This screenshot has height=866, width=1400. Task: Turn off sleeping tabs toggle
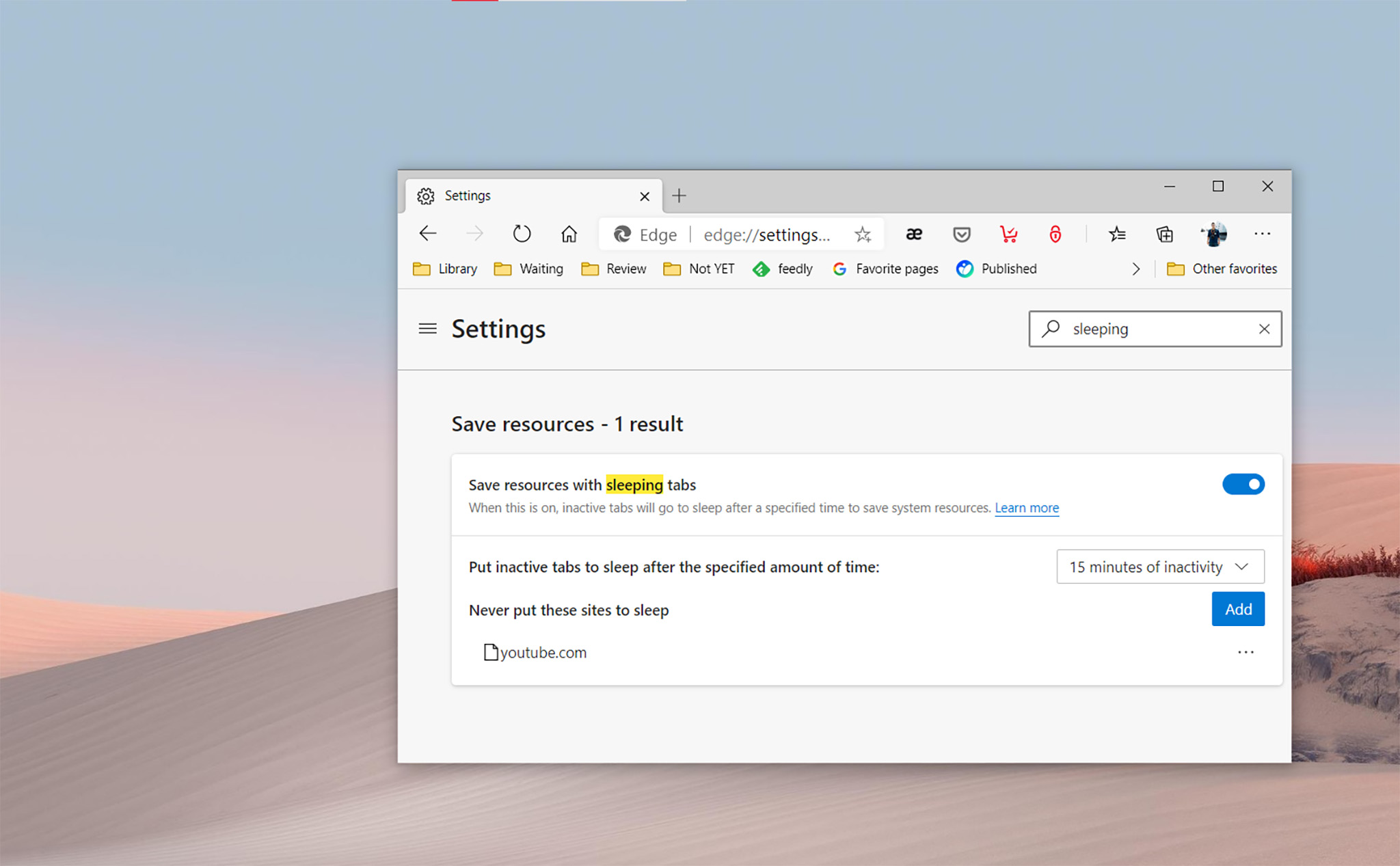pyautogui.click(x=1243, y=484)
